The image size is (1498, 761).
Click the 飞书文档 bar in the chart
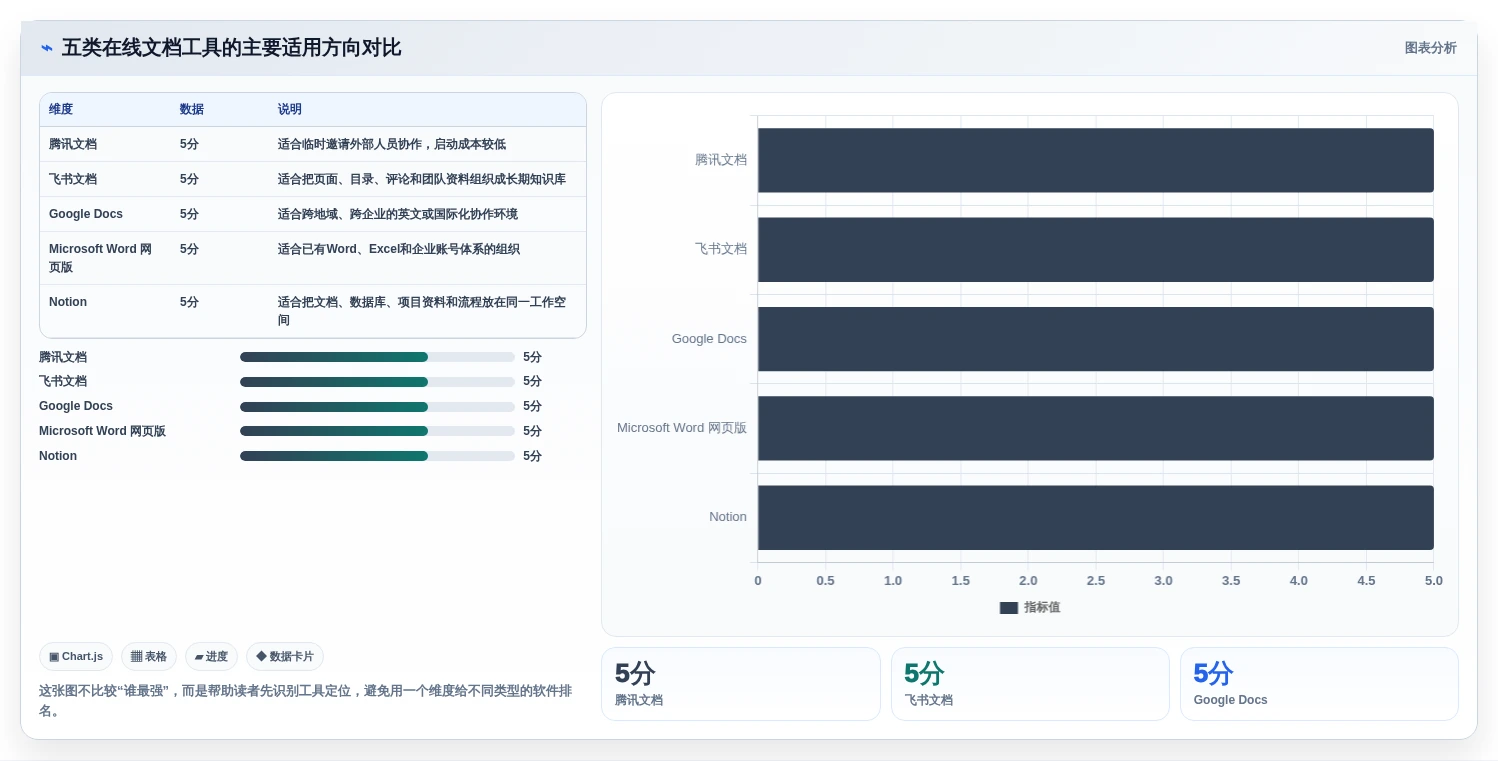1096,250
